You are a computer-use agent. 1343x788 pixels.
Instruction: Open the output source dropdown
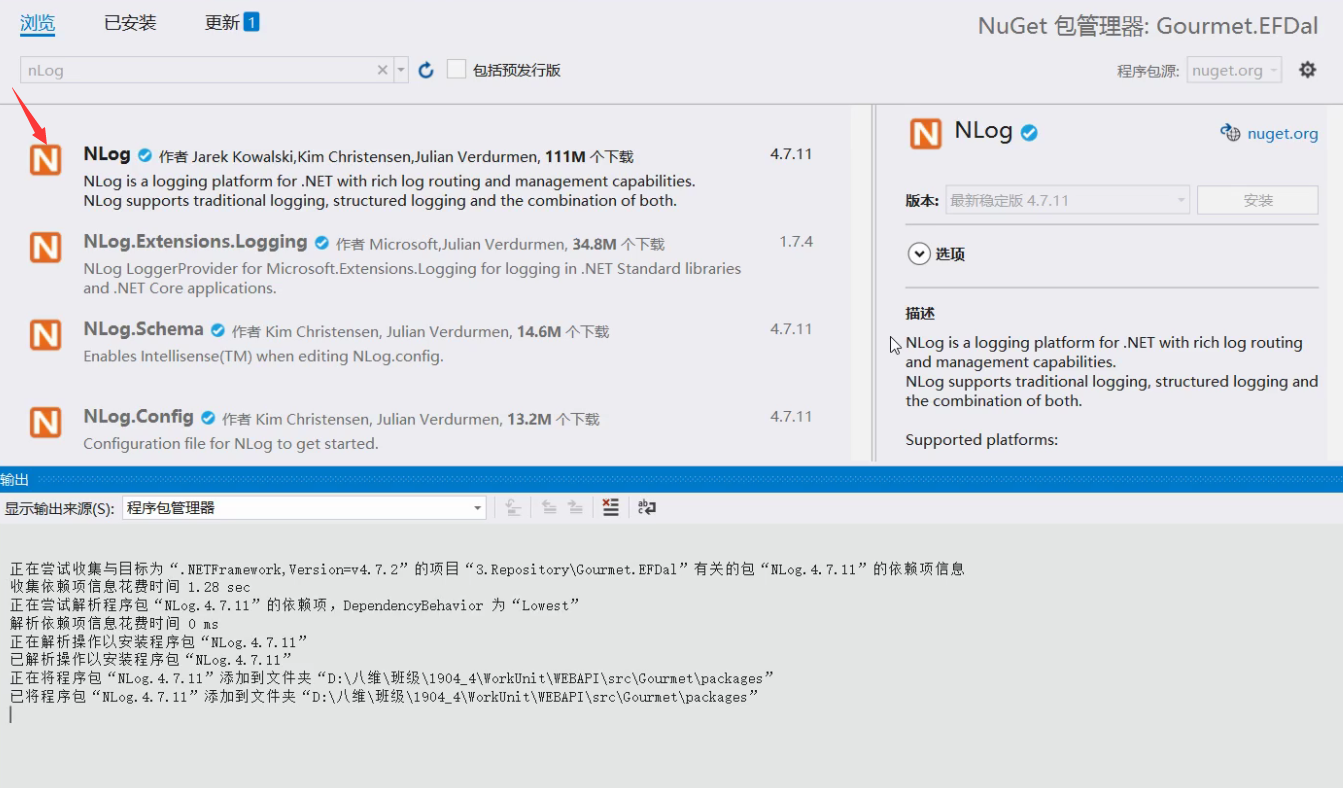click(304, 508)
